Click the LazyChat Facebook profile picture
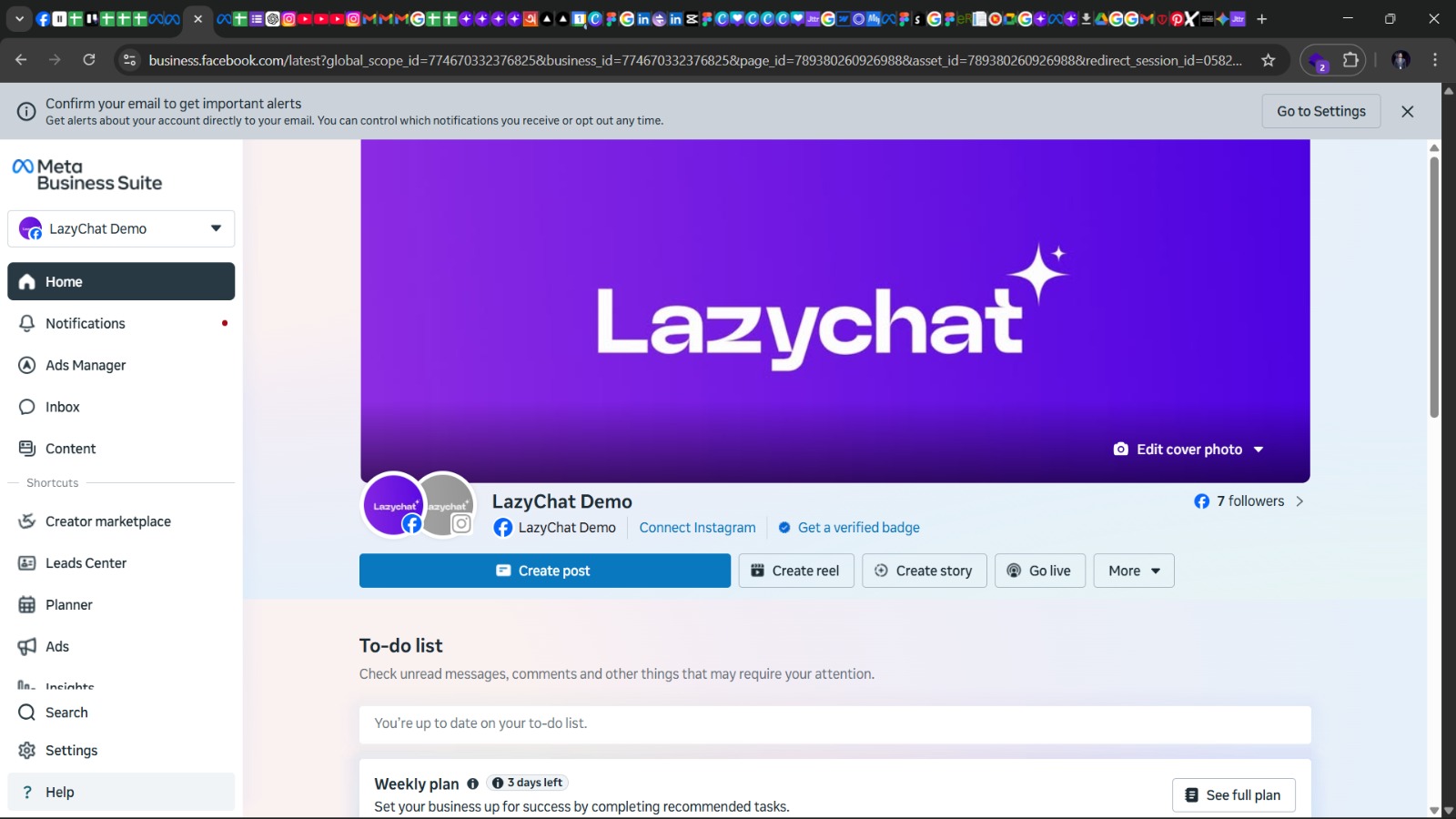The width and height of the screenshot is (1456, 819). coord(393,504)
